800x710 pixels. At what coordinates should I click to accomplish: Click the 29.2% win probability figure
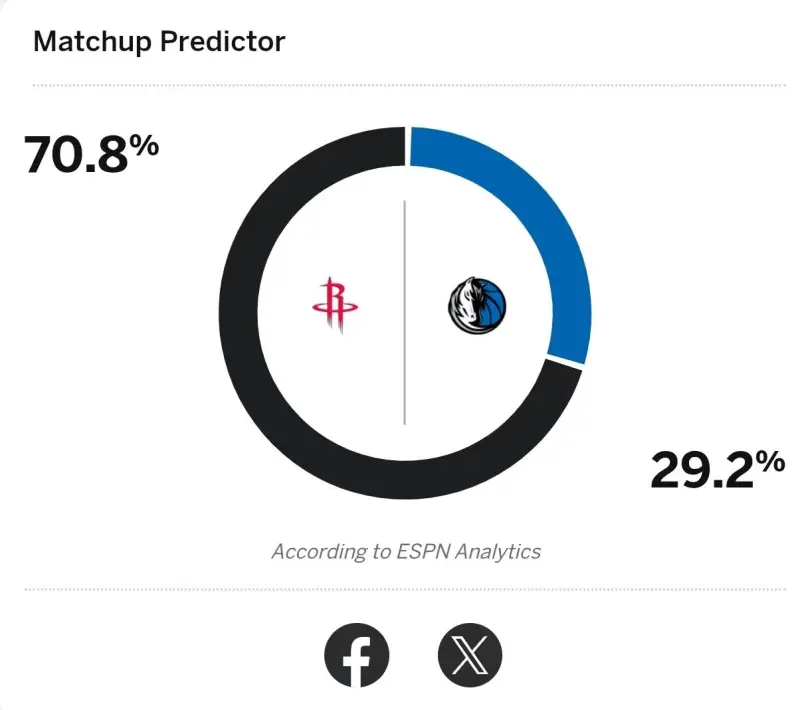(x=716, y=468)
